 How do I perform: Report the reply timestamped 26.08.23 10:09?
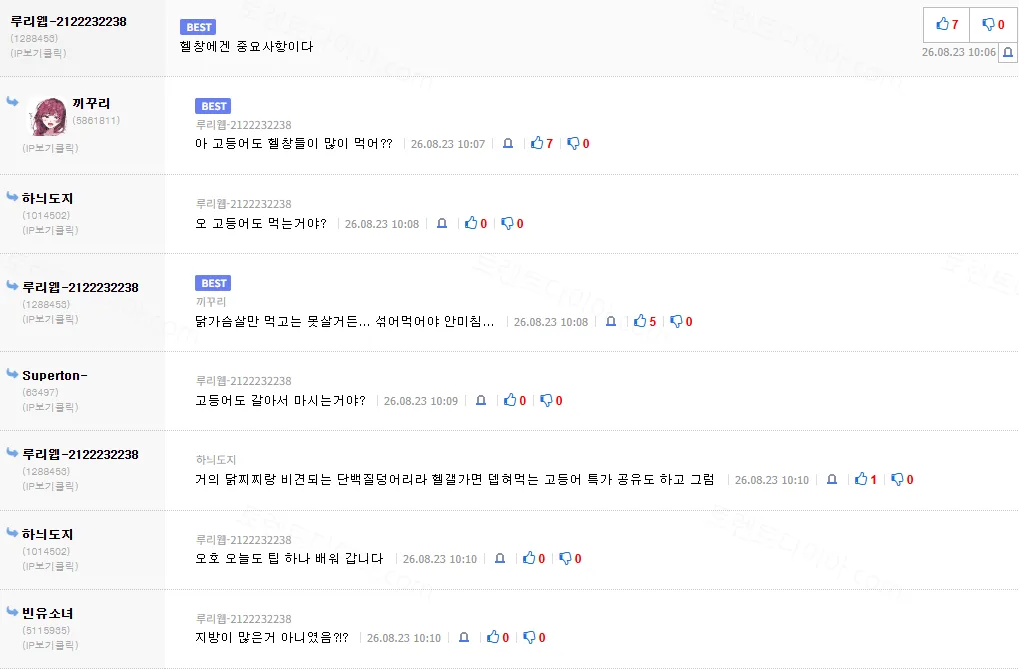[x=481, y=400]
